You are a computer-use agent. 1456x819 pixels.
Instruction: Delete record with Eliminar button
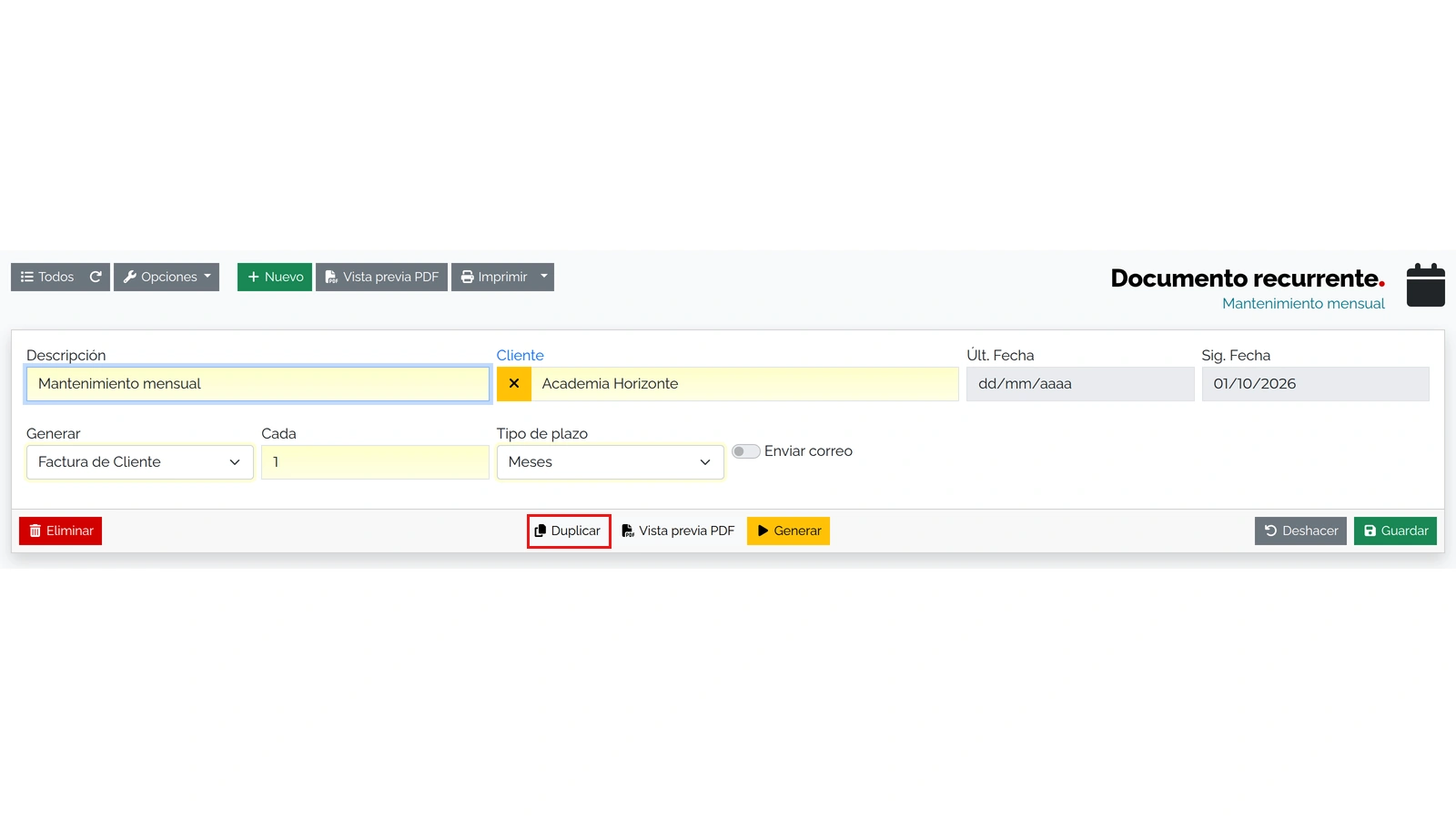coord(60,531)
